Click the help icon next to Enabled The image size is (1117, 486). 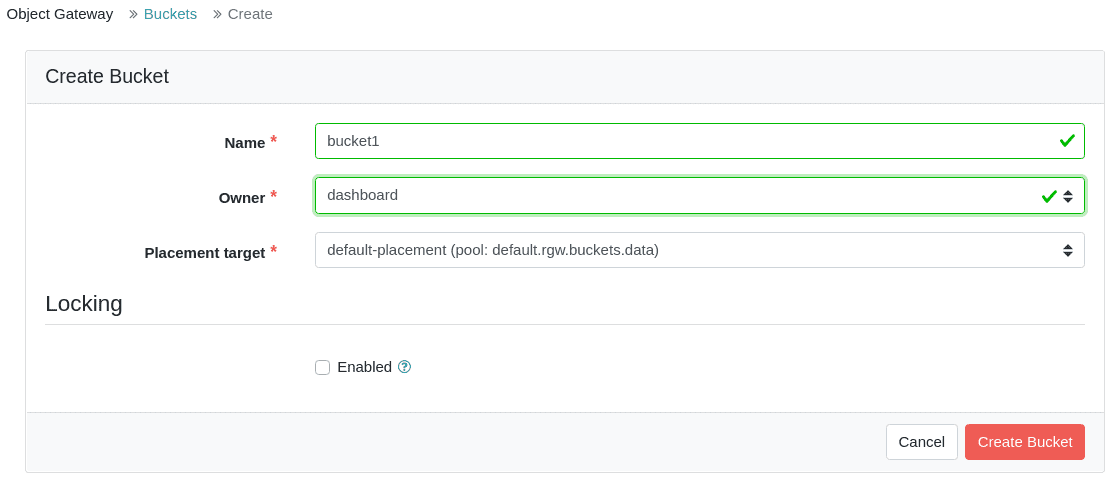404,367
